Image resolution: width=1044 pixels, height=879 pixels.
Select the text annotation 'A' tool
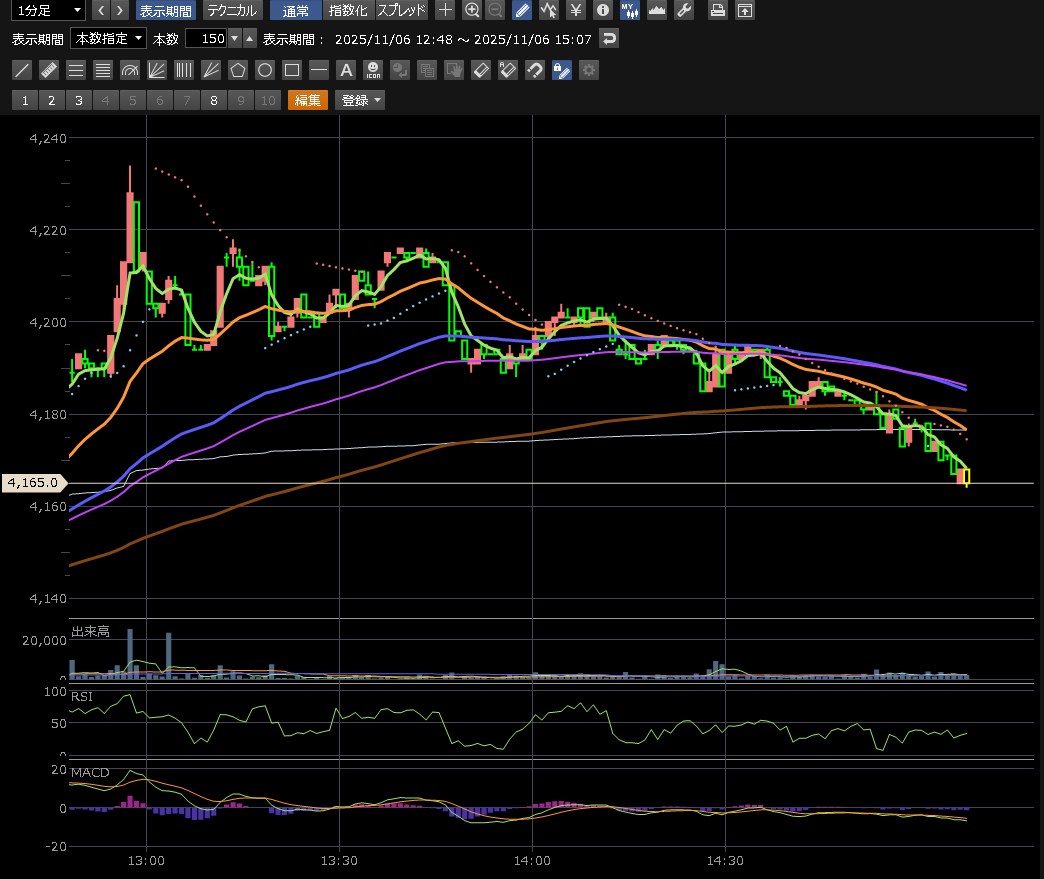(x=346, y=70)
